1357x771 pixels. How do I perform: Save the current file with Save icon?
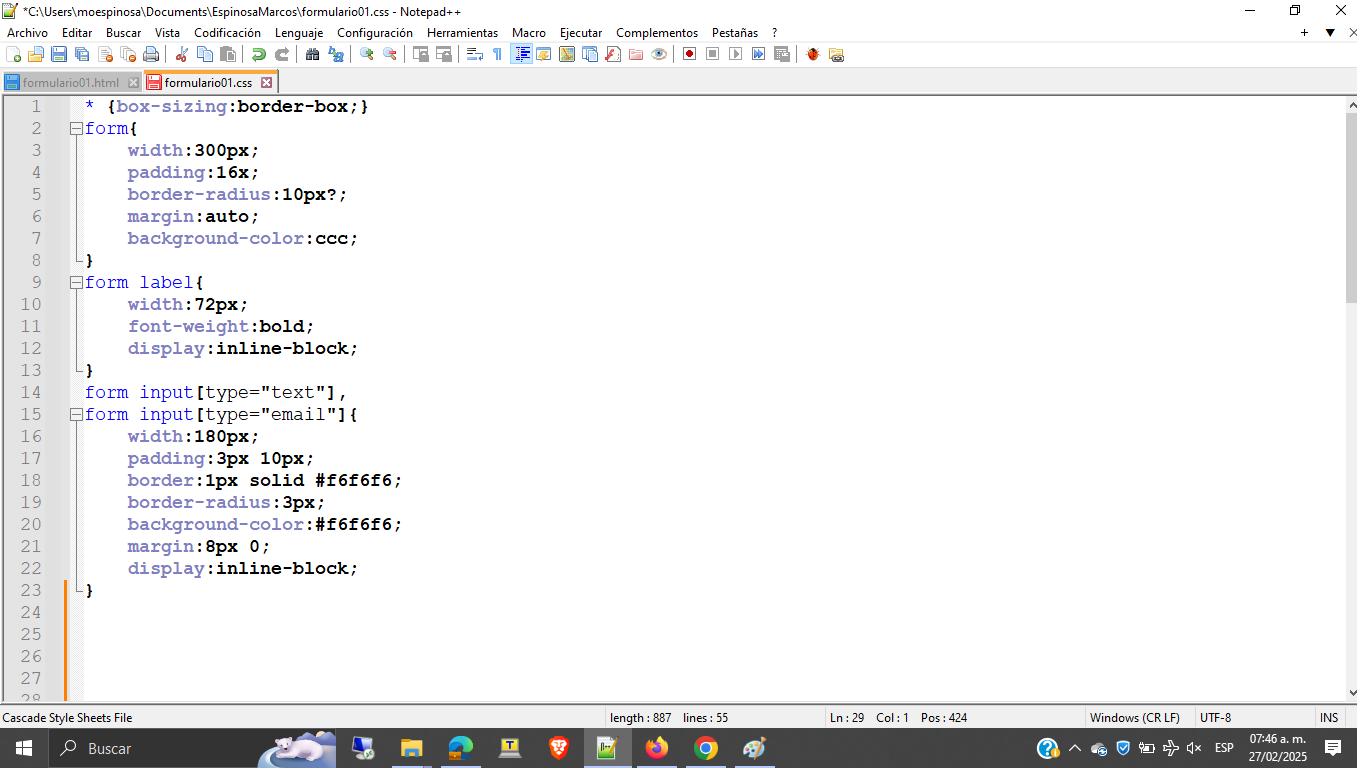(59, 54)
